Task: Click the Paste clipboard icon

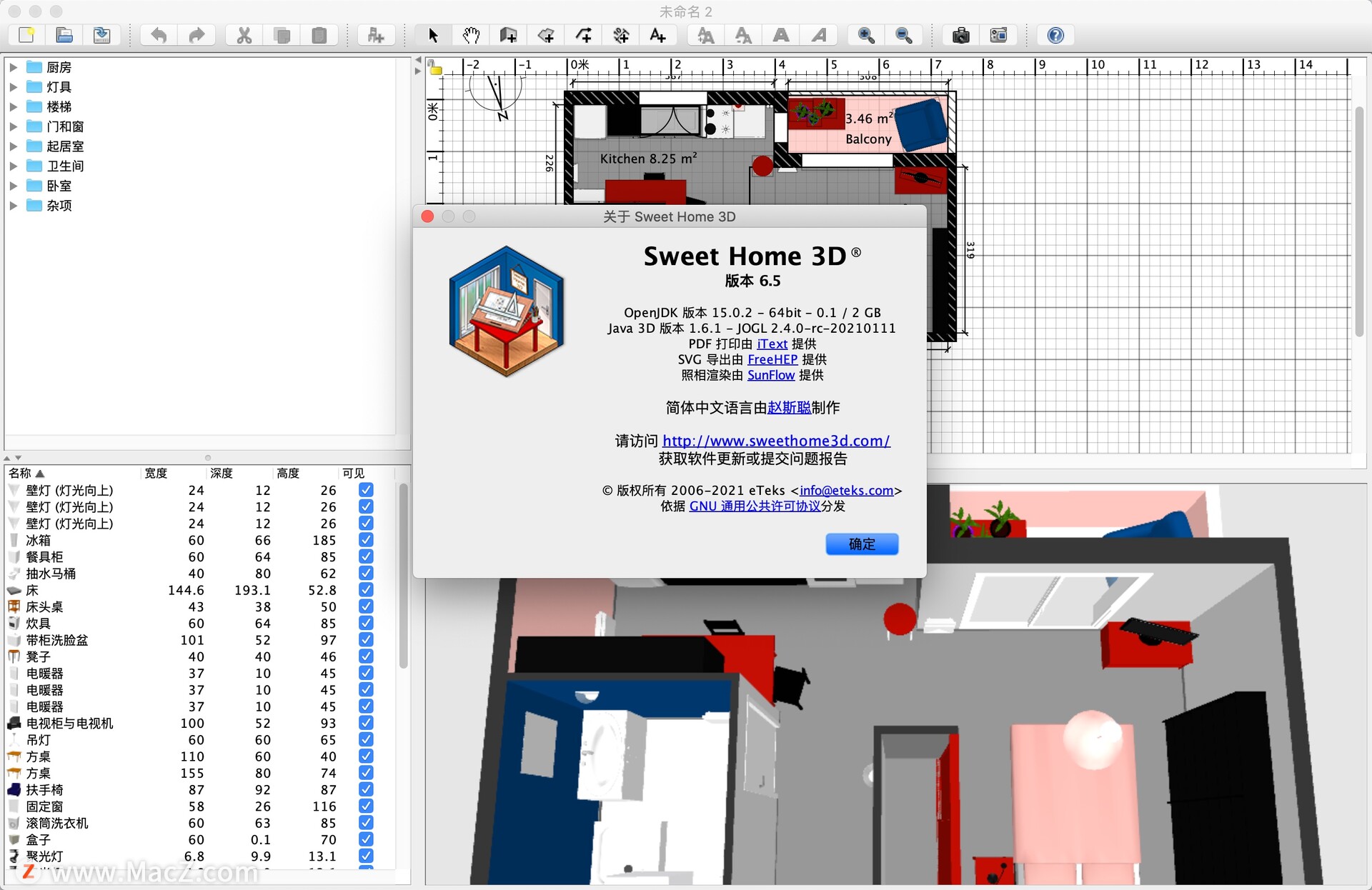Action: 319,35
